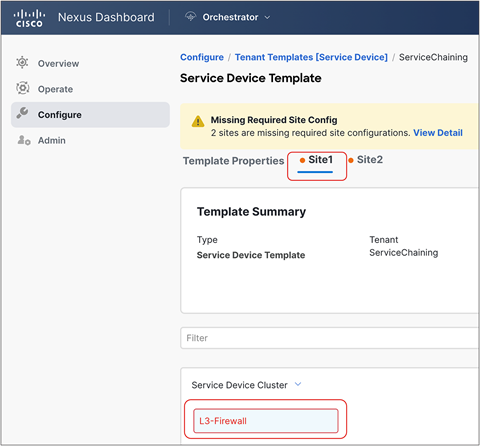Click the Configure wrench icon
This screenshot has width=480, height=446.
22,113
